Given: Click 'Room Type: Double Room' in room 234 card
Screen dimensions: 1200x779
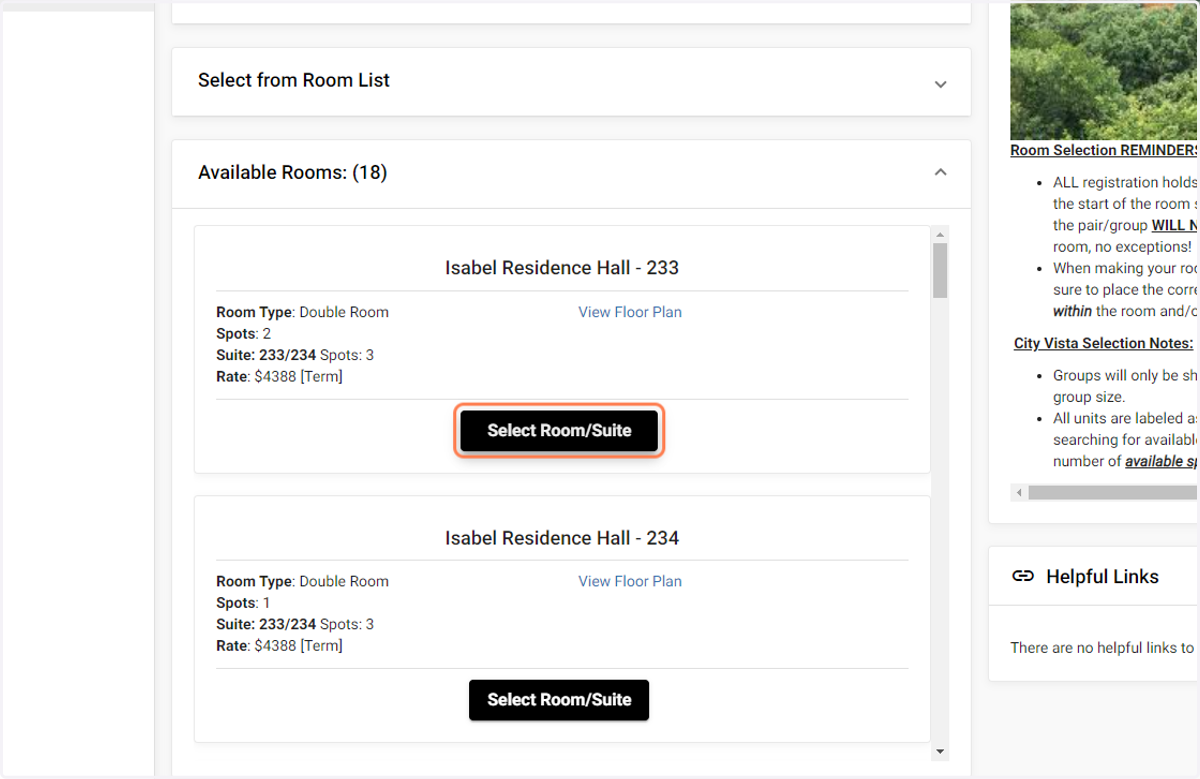Looking at the screenshot, I should [302, 581].
